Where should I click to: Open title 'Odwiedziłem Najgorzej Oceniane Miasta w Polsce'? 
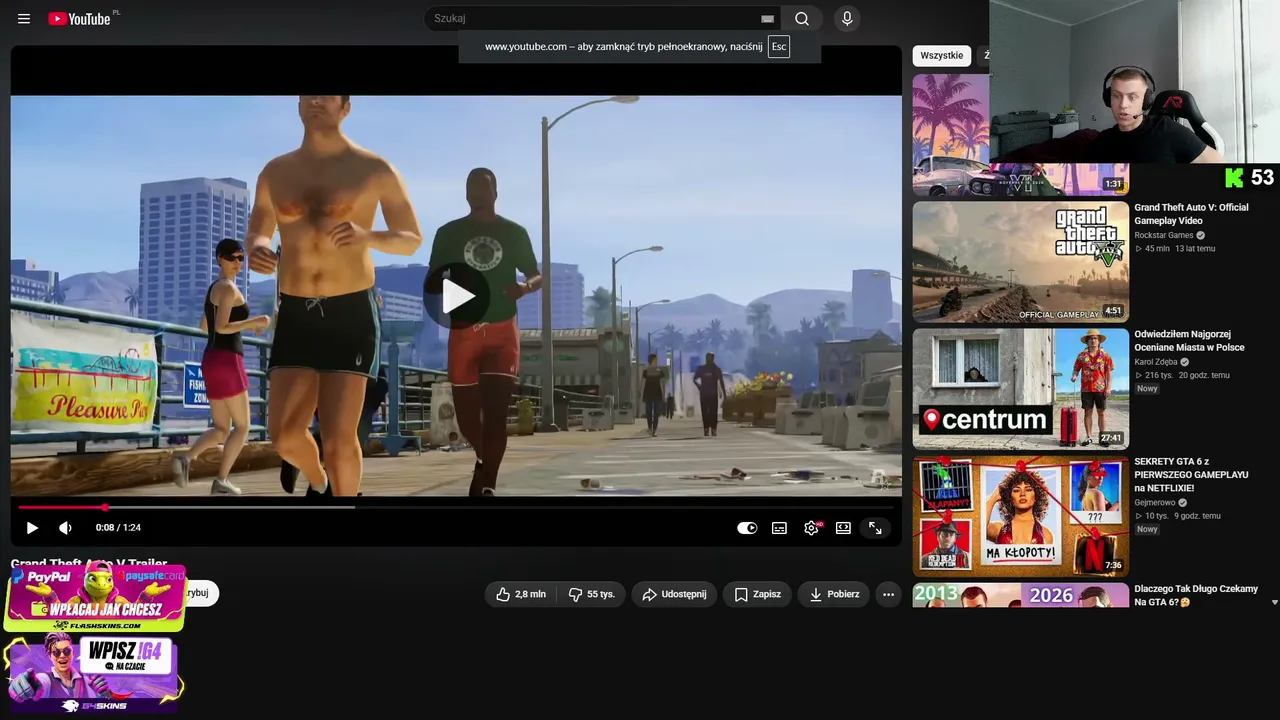tap(1189, 341)
